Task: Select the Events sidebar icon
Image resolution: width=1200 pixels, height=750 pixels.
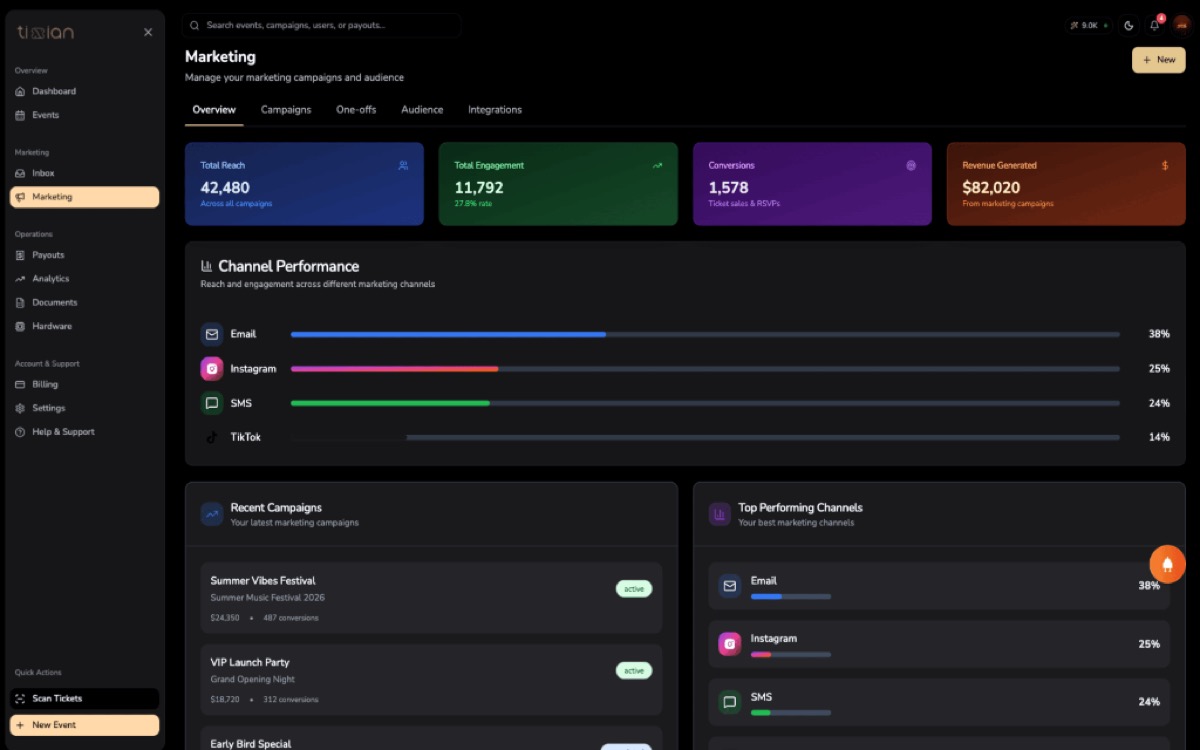Action: point(45,115)
